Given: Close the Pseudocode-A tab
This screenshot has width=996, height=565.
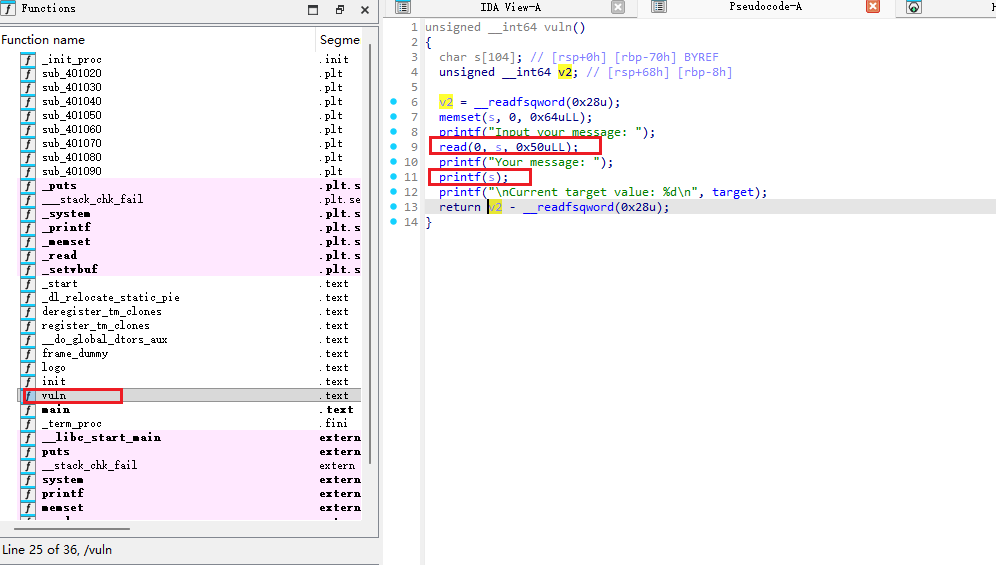Looking at the screenshot, I should (873, 8).
